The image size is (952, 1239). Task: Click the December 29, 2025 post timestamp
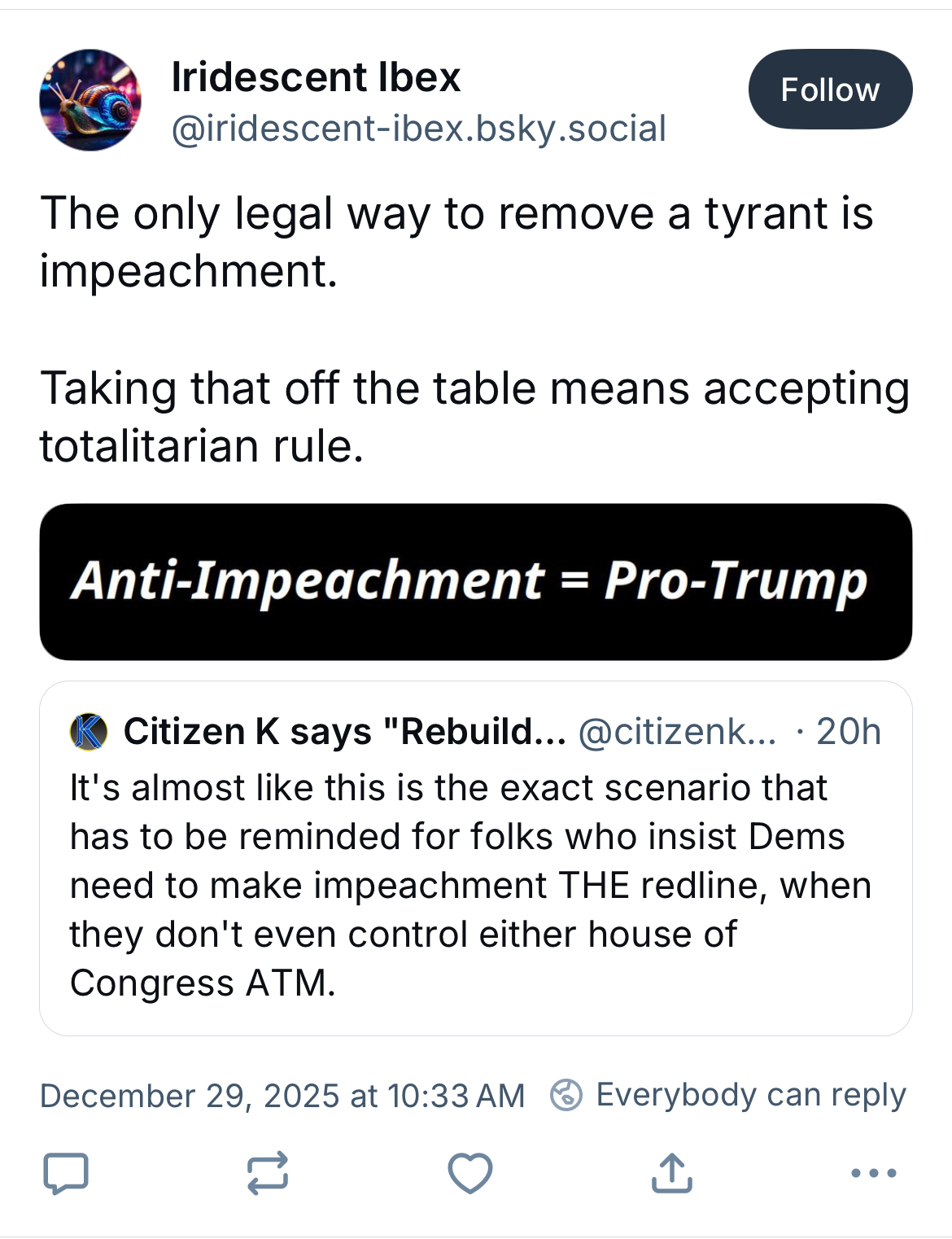tap(282, 1096)
